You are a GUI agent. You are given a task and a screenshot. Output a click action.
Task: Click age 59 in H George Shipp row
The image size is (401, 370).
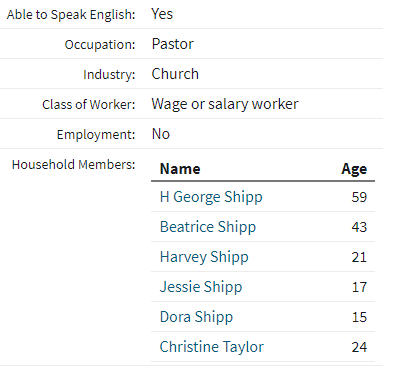359,197
